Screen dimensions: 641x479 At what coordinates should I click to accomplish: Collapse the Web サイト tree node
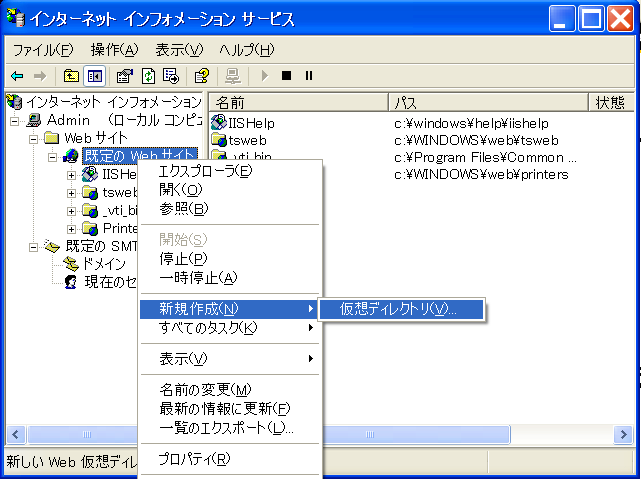[35, 138]
